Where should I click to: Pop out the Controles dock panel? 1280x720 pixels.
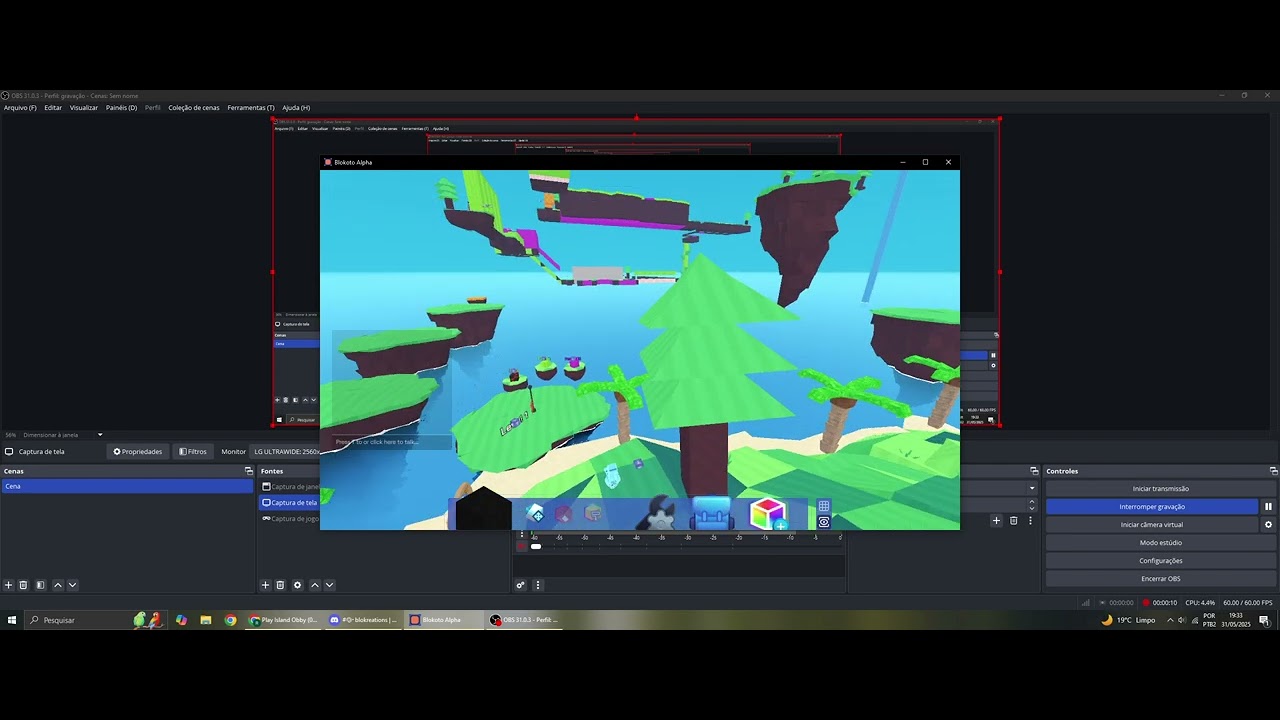[1274, 471]
